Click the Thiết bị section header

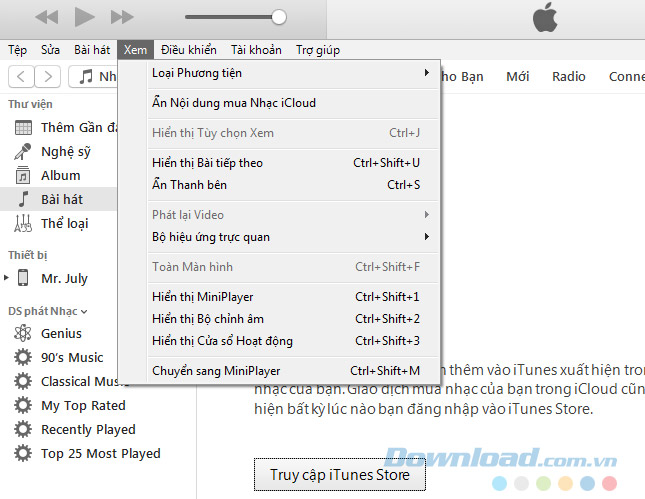tap(28, 255)
